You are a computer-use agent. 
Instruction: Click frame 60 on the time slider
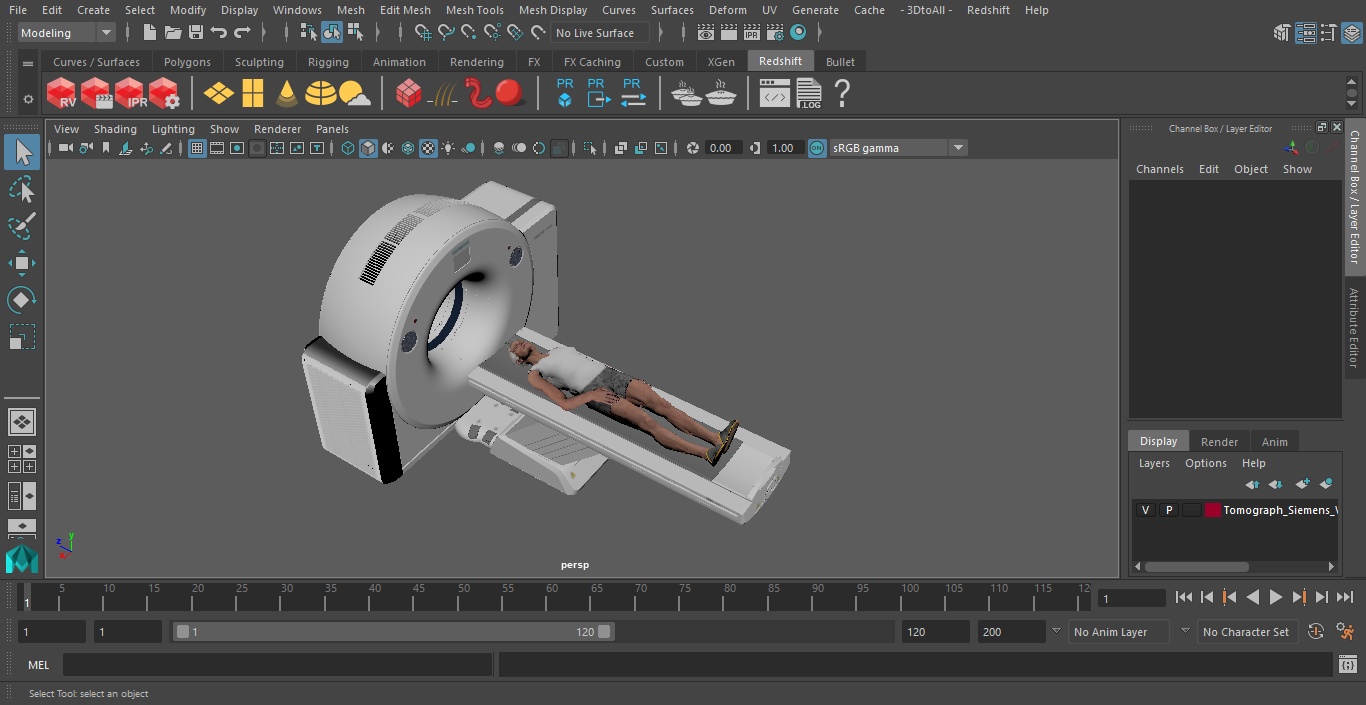[x=553, y=597]
